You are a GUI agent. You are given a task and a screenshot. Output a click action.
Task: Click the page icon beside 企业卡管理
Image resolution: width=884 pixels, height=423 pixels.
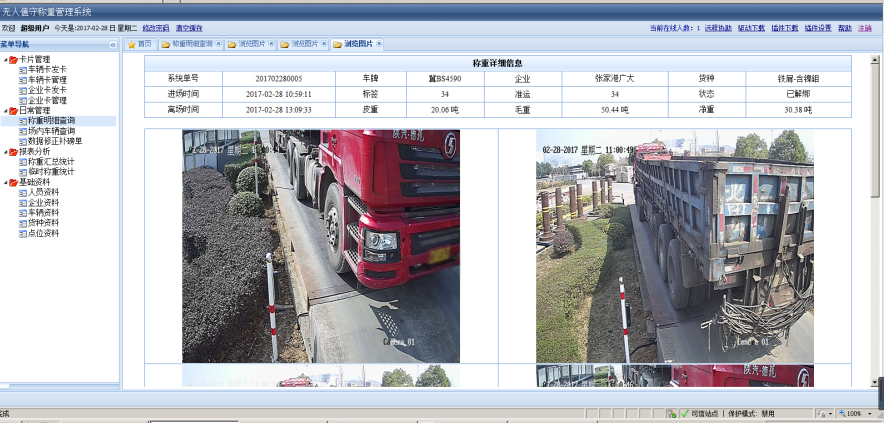(x=23, y=100)
